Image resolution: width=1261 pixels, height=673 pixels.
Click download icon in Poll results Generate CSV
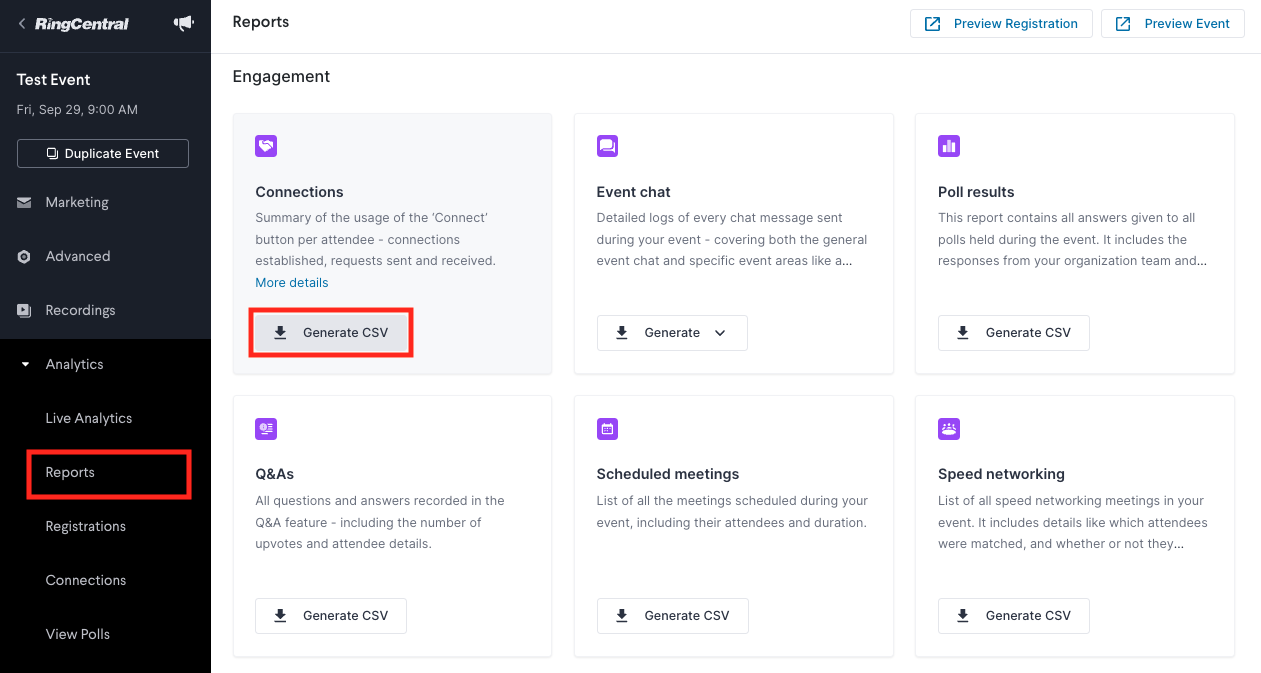point(963,333)
